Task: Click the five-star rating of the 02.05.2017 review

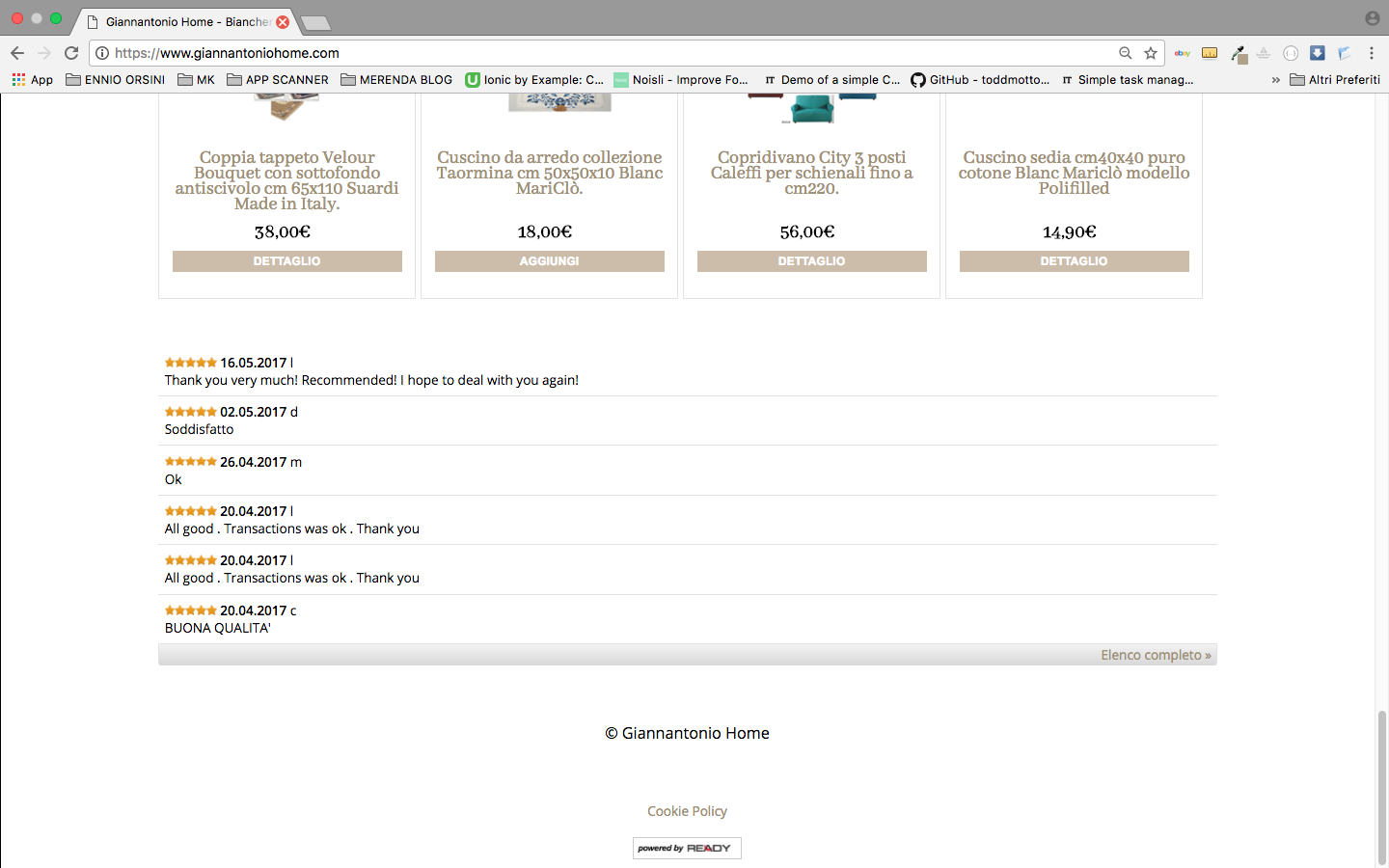Action: point(190,412)
